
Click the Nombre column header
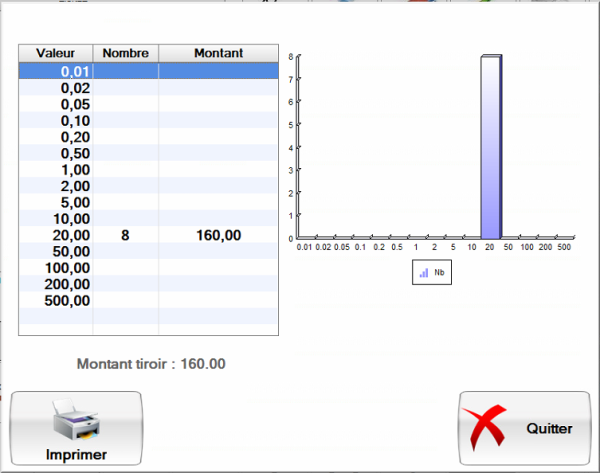125,53
